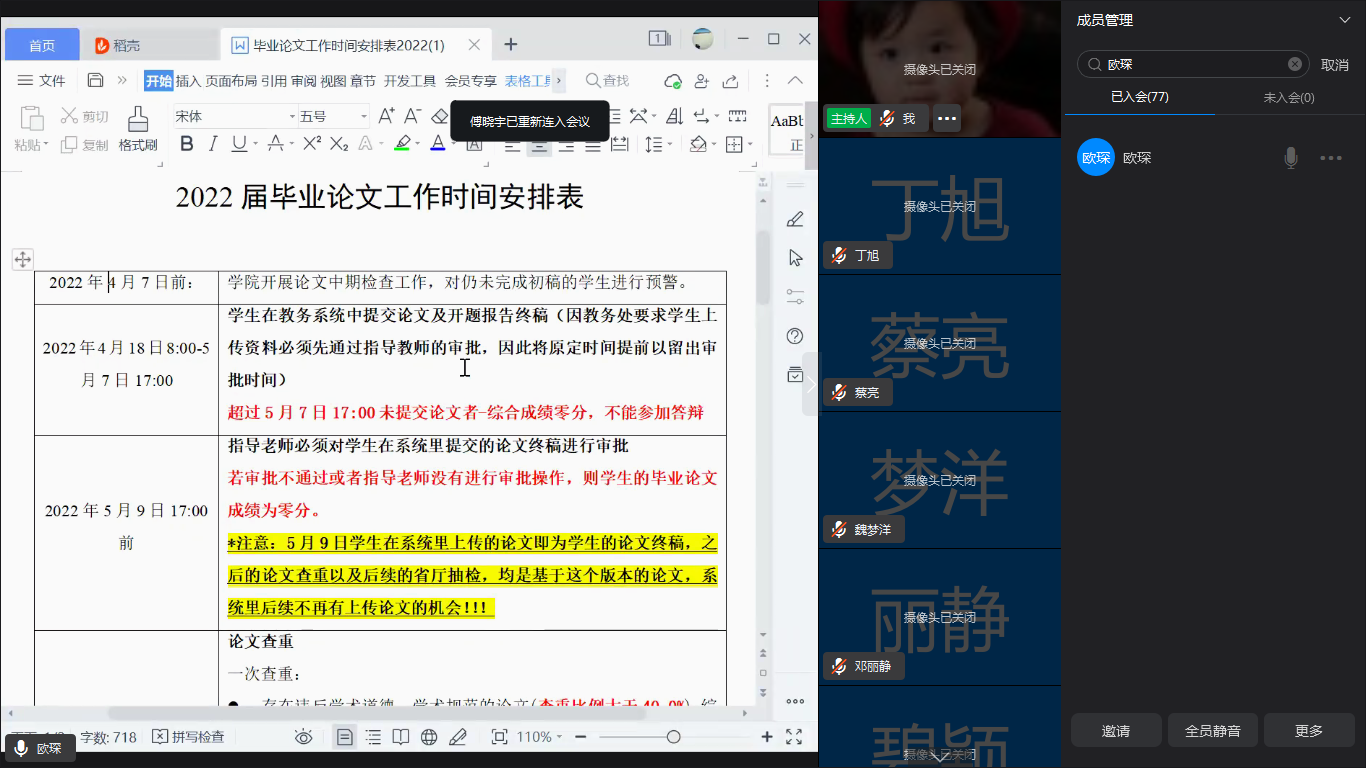Clear the search with the X icon

pos(1294,64)
